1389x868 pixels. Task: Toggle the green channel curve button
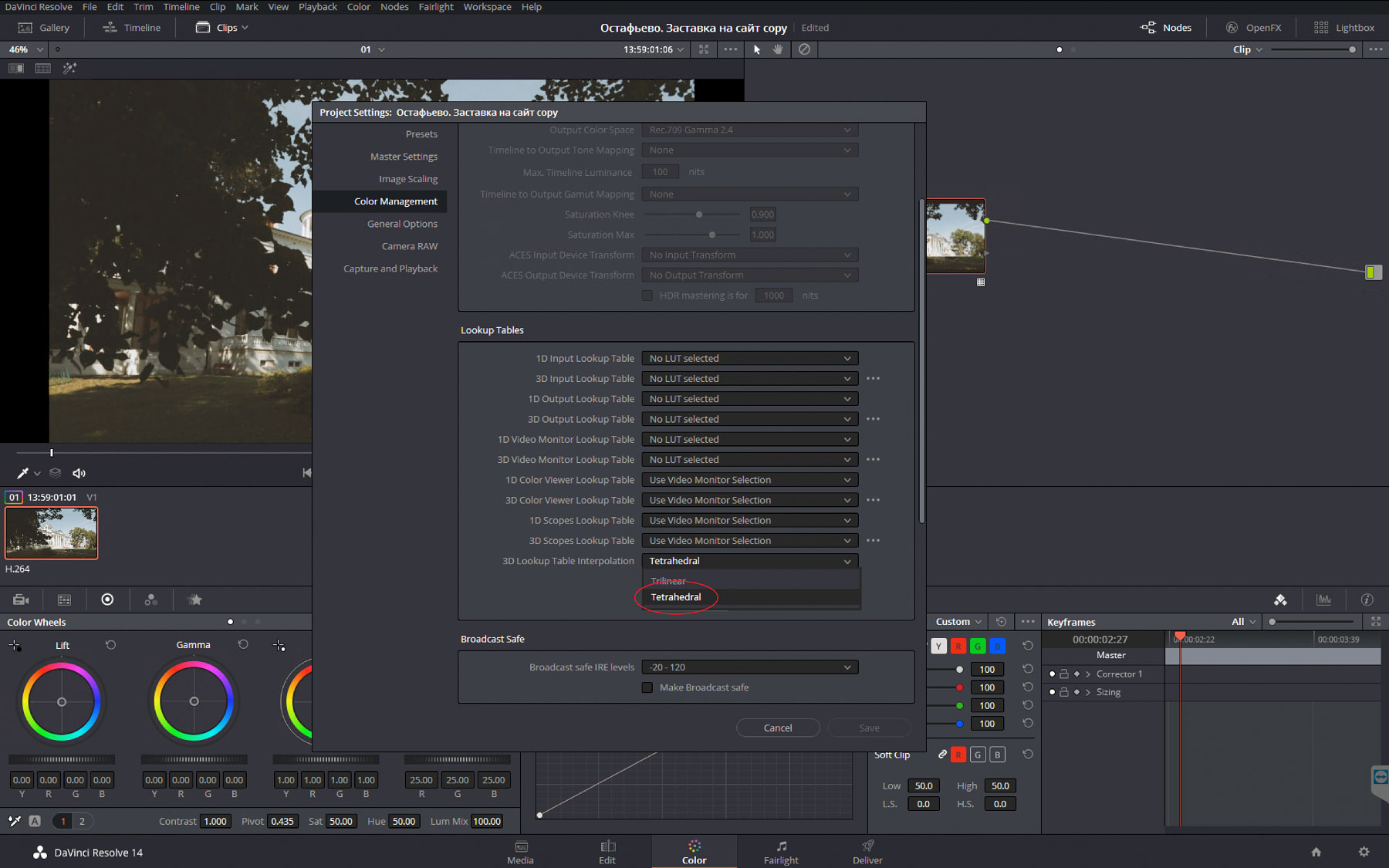(x=978, y=646)
